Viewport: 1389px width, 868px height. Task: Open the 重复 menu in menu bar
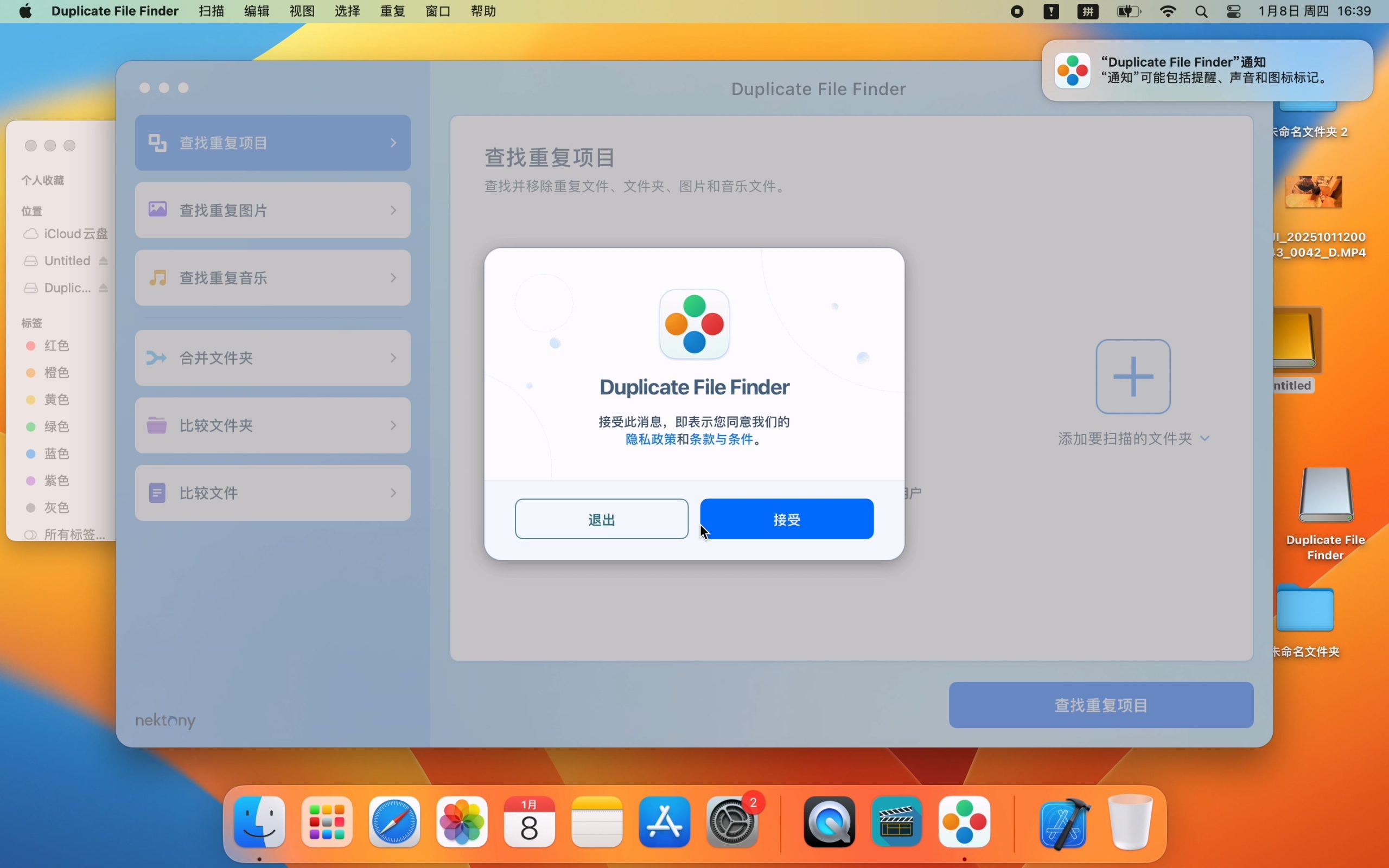(x=393, y=11)
